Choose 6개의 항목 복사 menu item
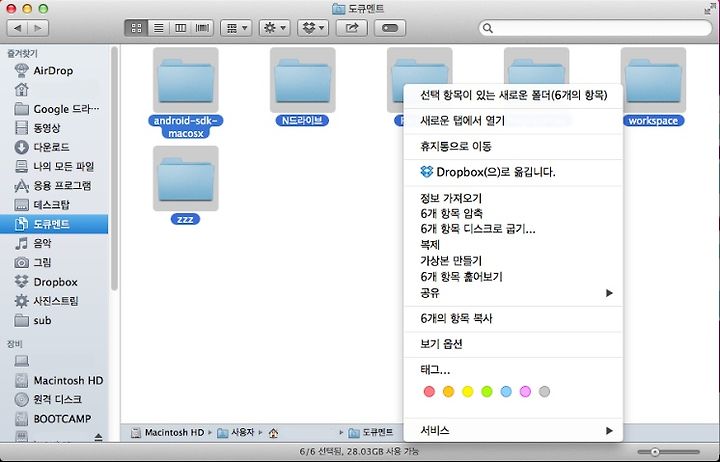This screenshot has height=462, width=720. [x=513, y=319]
